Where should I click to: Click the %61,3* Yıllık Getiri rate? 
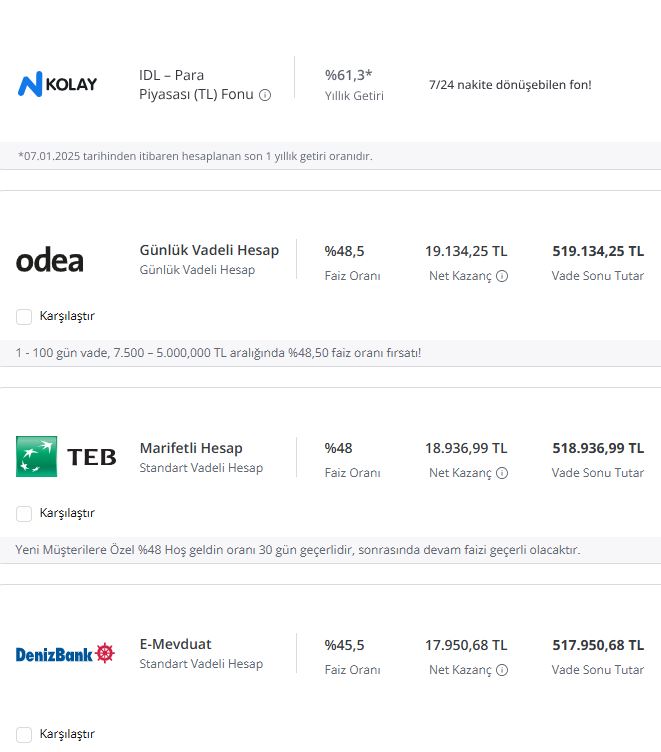point(354,85)
